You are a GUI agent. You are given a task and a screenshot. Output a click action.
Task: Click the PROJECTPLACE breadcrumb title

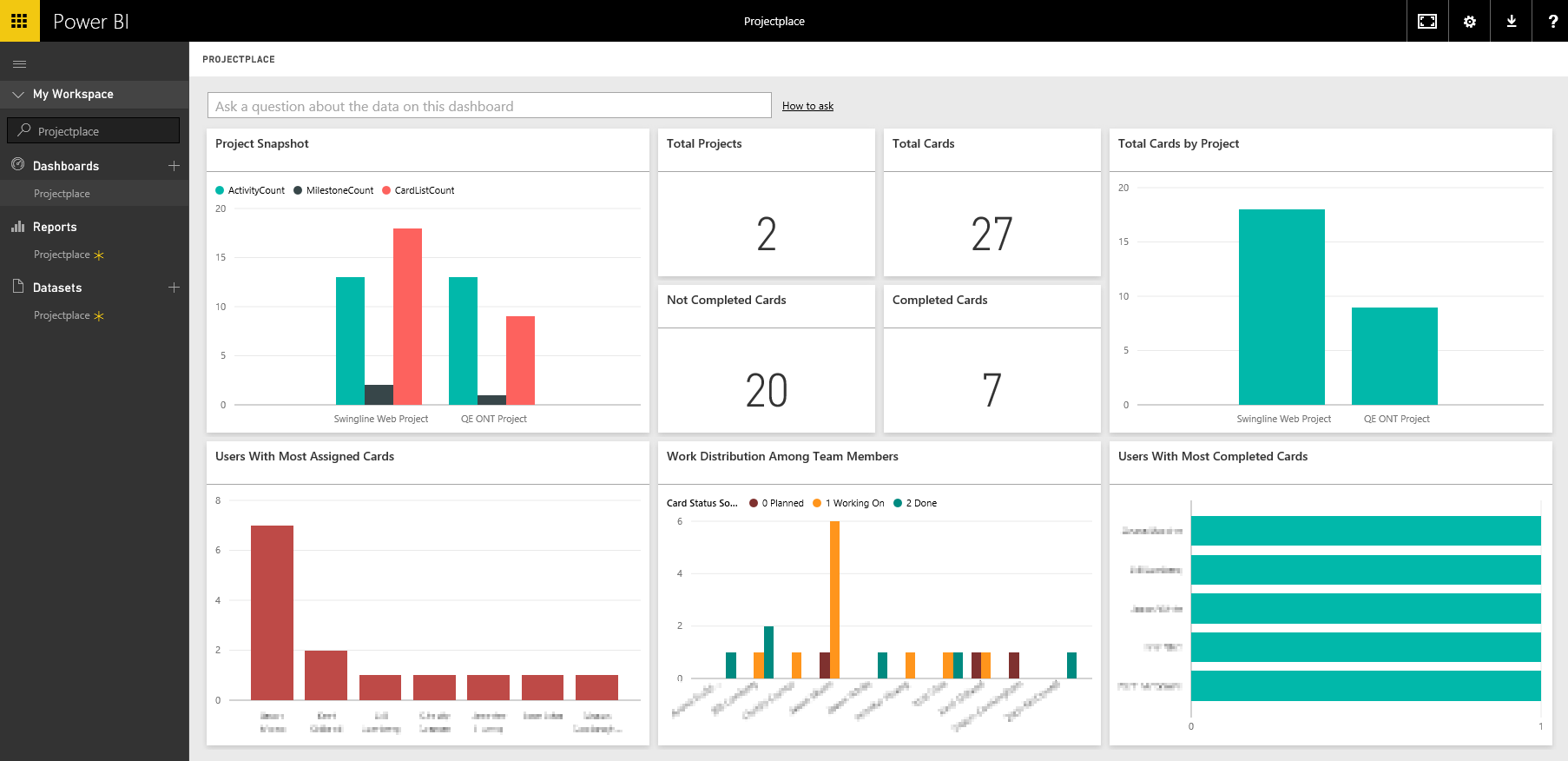tap(239, 59)
